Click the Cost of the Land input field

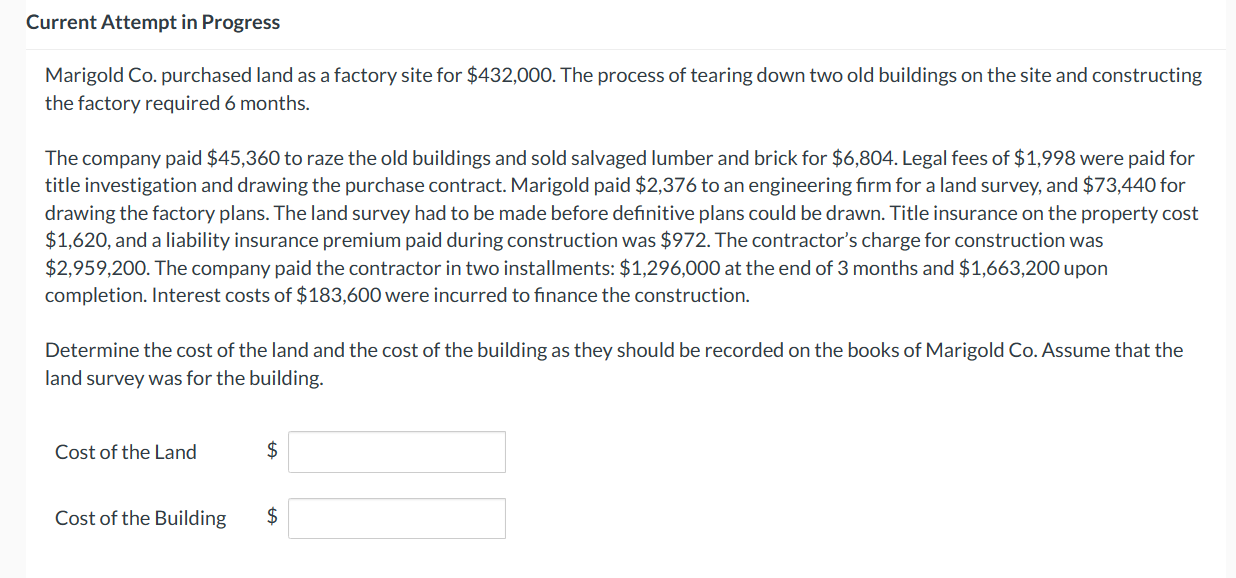point(396,451)
